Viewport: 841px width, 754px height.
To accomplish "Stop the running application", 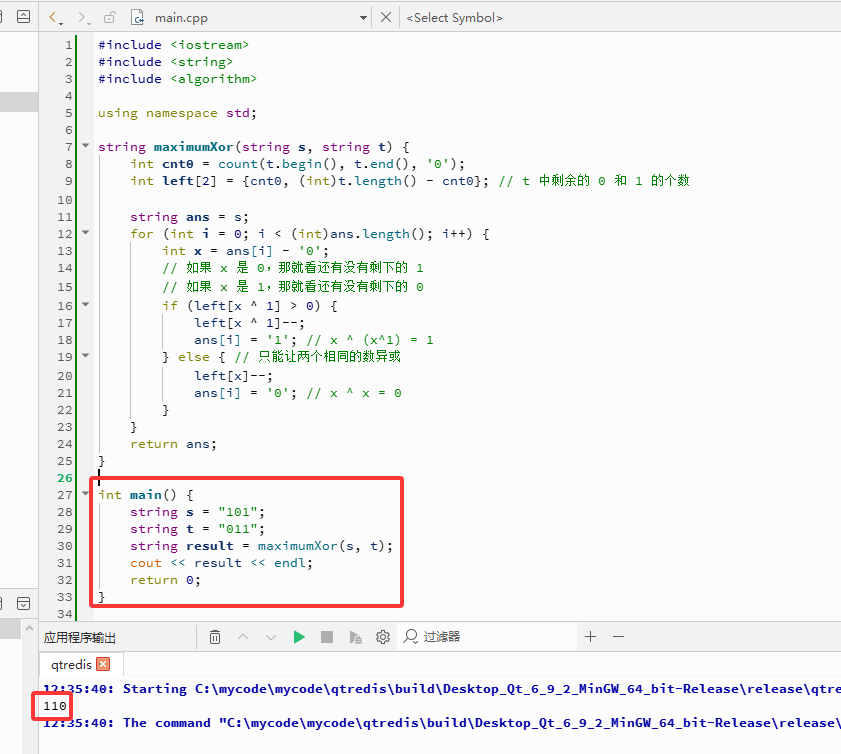I will pyautogui.click(x=327, y=637).
